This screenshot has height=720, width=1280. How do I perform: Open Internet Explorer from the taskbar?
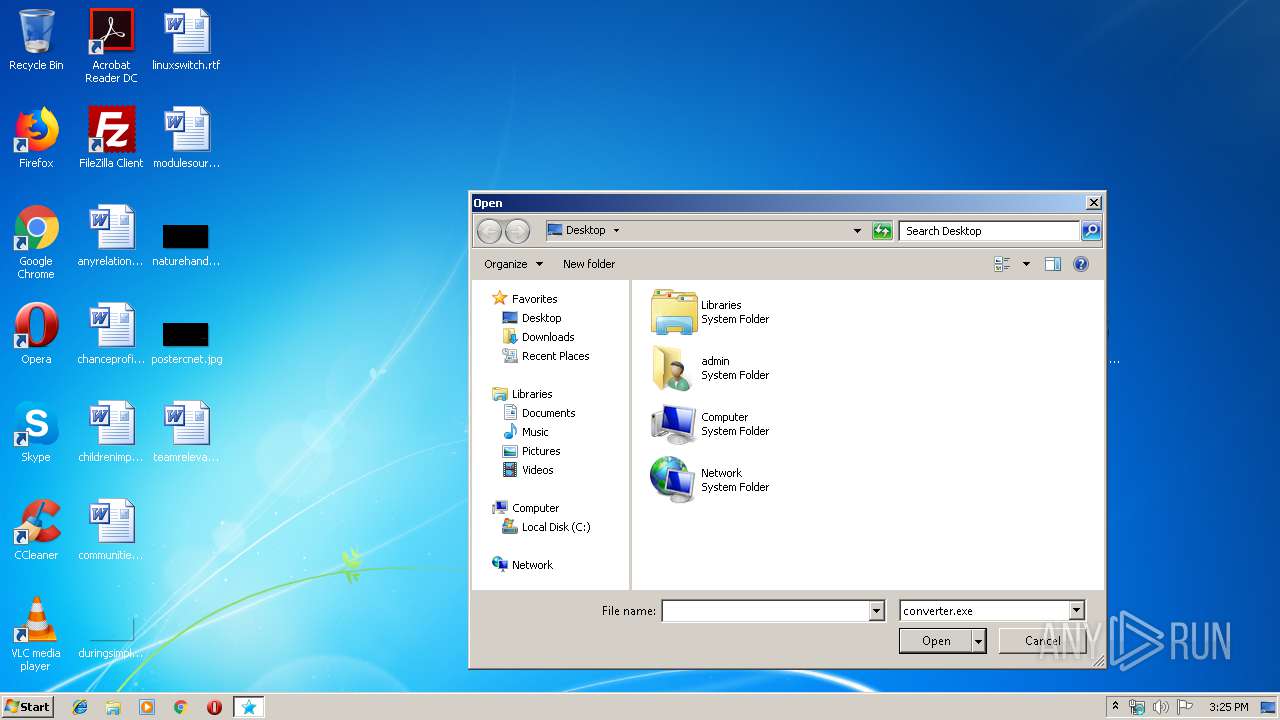[x=80, y=707]
